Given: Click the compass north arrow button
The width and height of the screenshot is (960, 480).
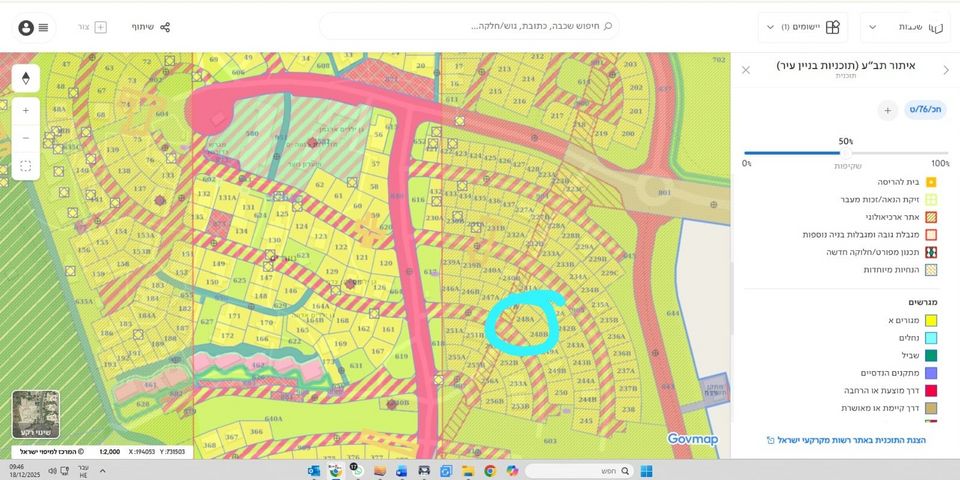Looking at the screenshot, I should click(25, 77).
